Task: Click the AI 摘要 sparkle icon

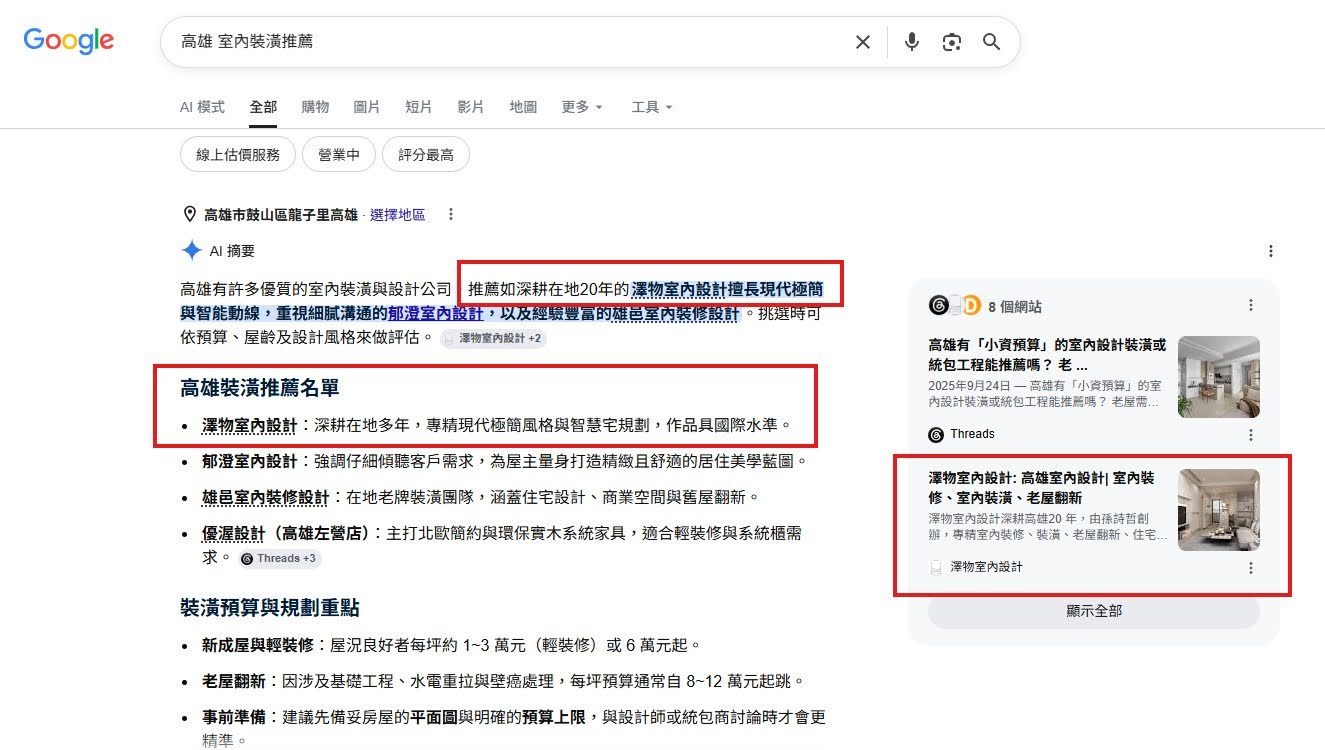Action: 192,251
